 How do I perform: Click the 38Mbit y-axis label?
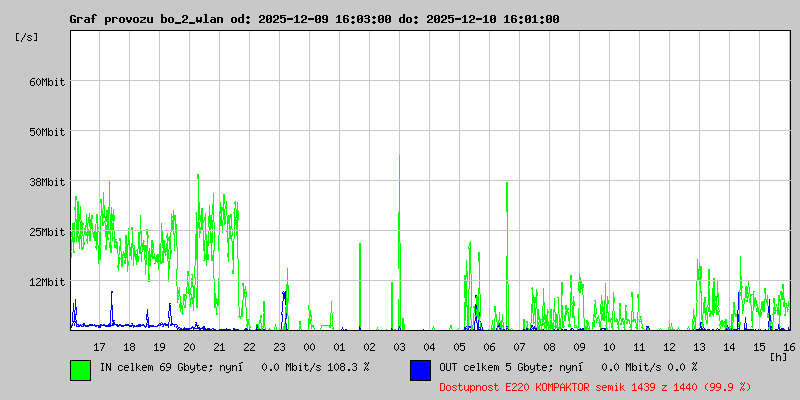[46, 182]
